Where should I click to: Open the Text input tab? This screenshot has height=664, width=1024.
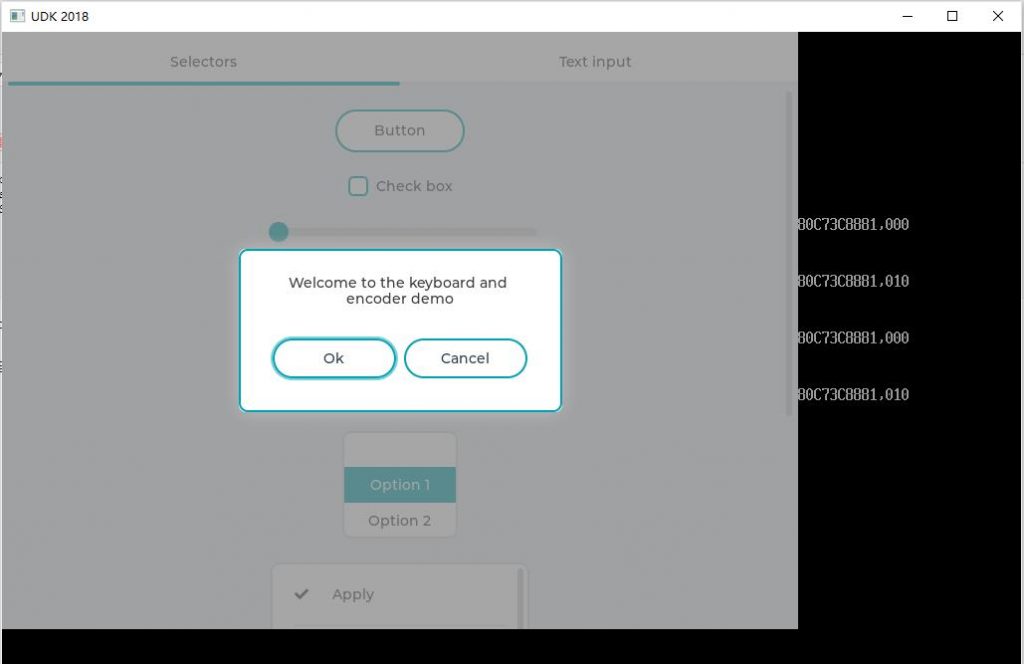[x=595, y=62]
